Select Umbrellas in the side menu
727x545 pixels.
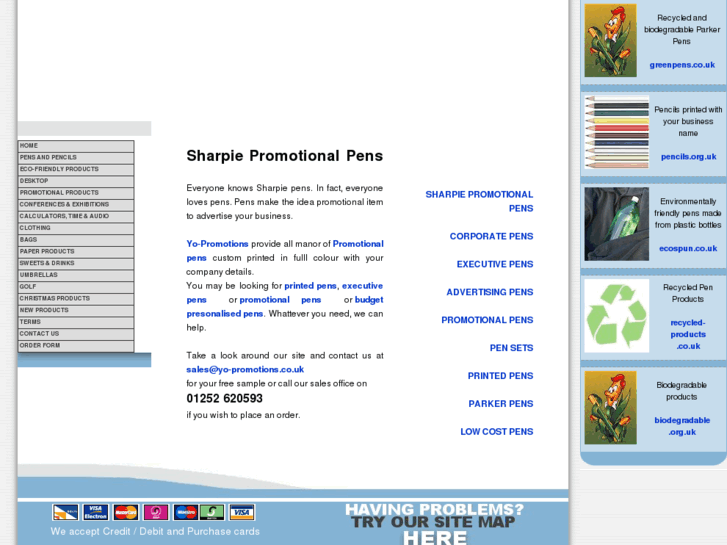point(76,275)
